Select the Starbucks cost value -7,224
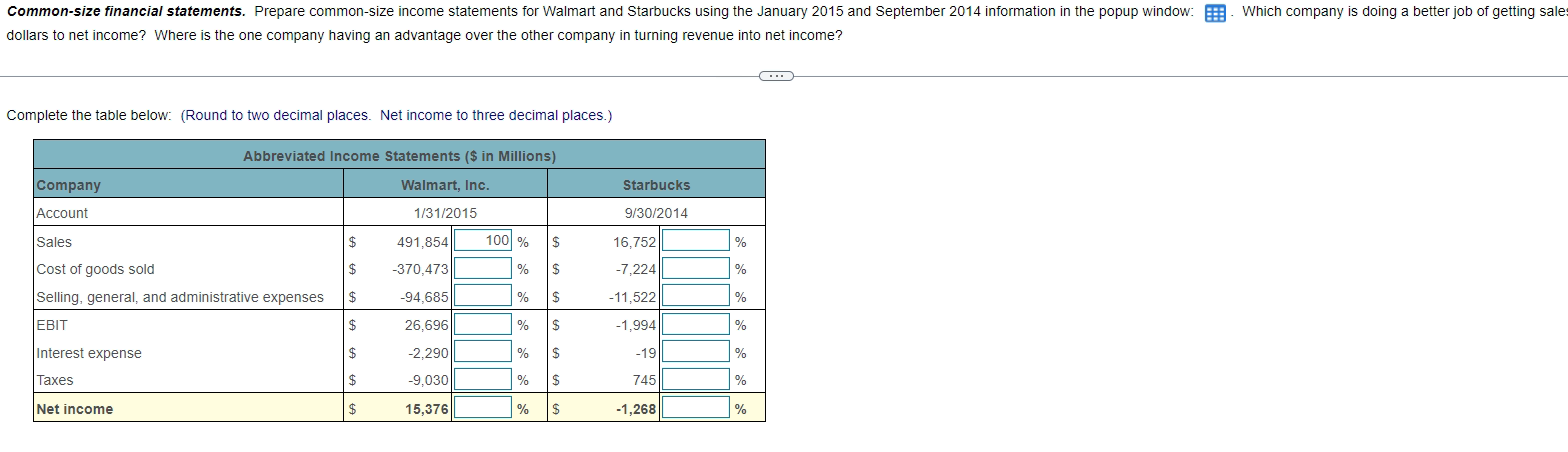 (635, 270)
